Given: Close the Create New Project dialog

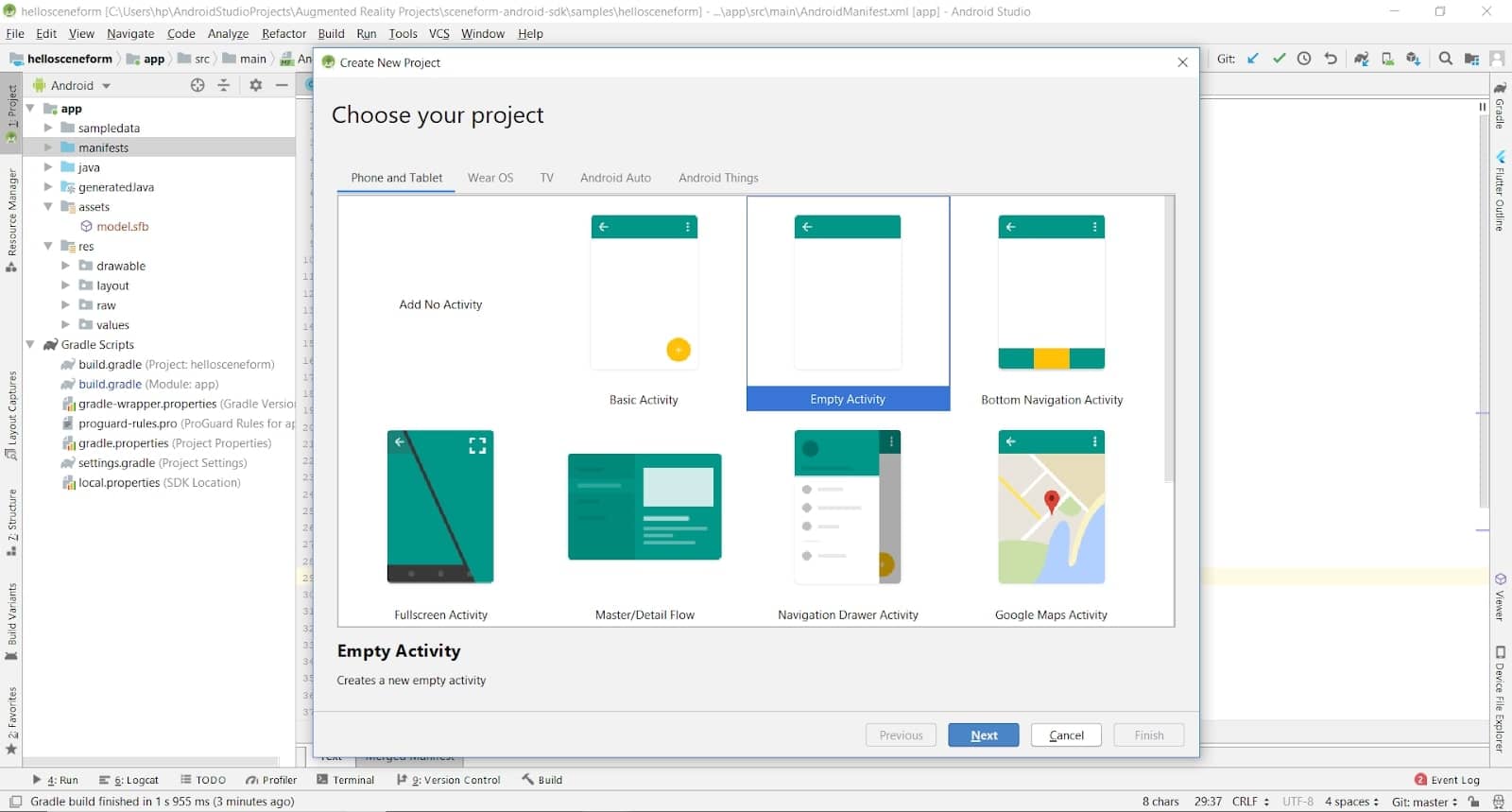Looking at the screenshot, I should (x=1182, y=62).
